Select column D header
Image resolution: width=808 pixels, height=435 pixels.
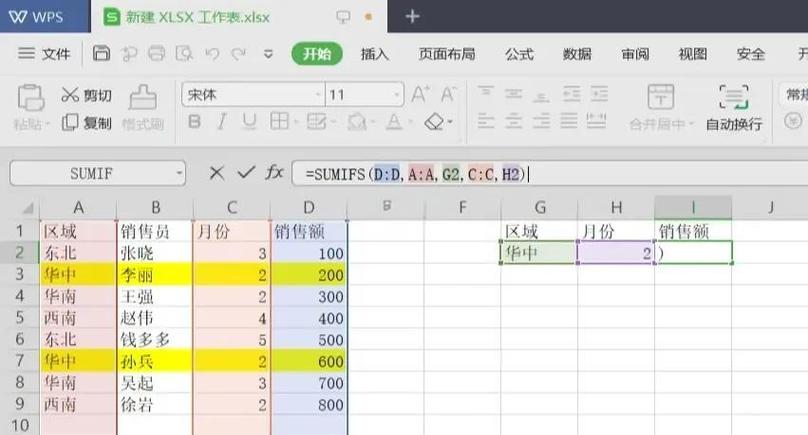[x=309, y=207]
